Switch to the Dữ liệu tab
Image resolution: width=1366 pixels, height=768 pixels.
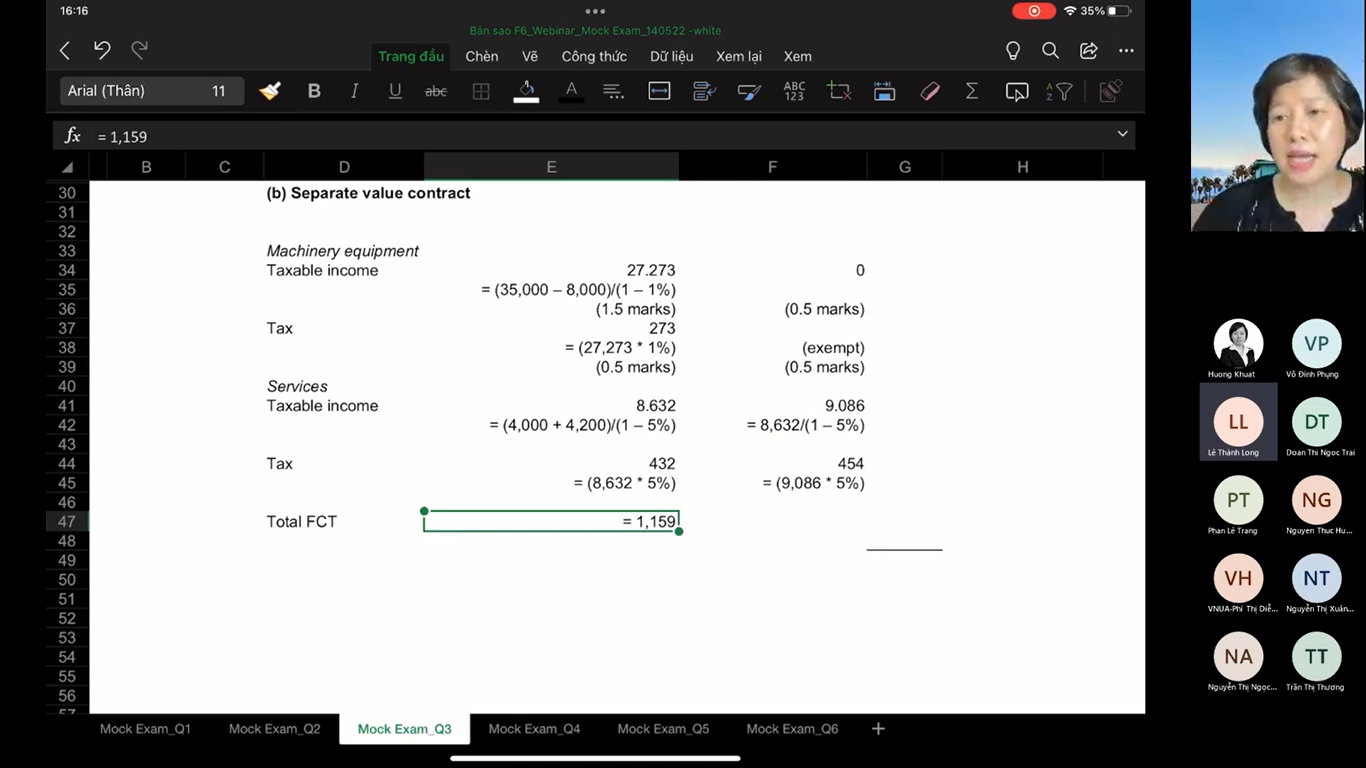click(x=671, y=56)
